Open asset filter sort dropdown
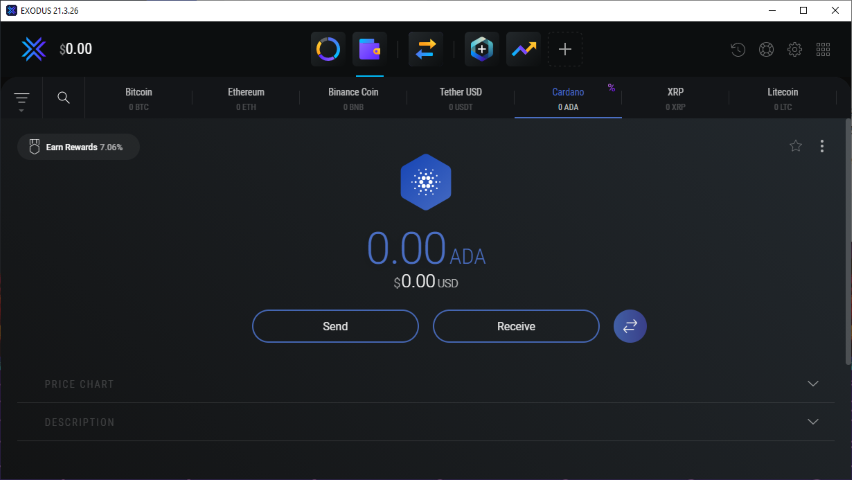852x480 pixels. (21, 99)
